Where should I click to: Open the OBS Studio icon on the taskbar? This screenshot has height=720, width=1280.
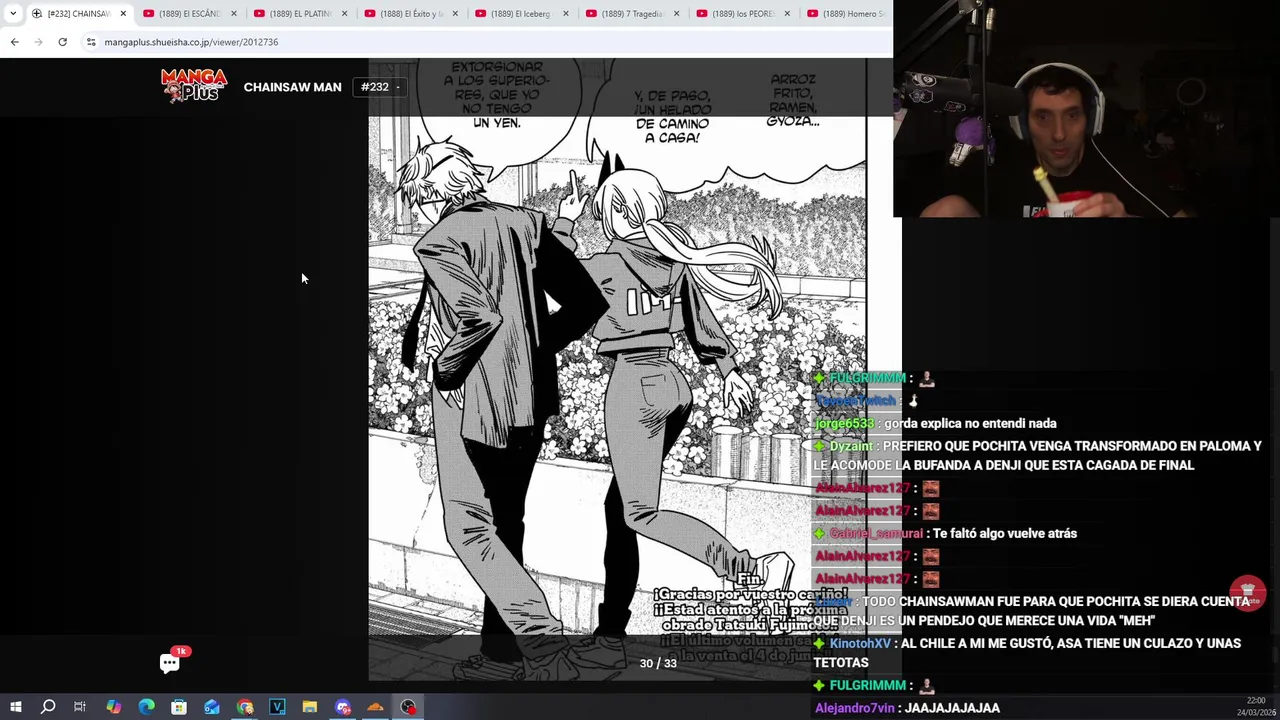click(x=408, y=707)
